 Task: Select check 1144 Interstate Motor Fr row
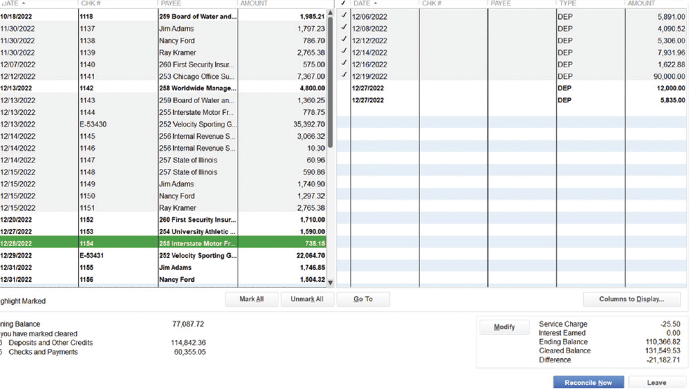pyautogui.click(x=163, y=112)
